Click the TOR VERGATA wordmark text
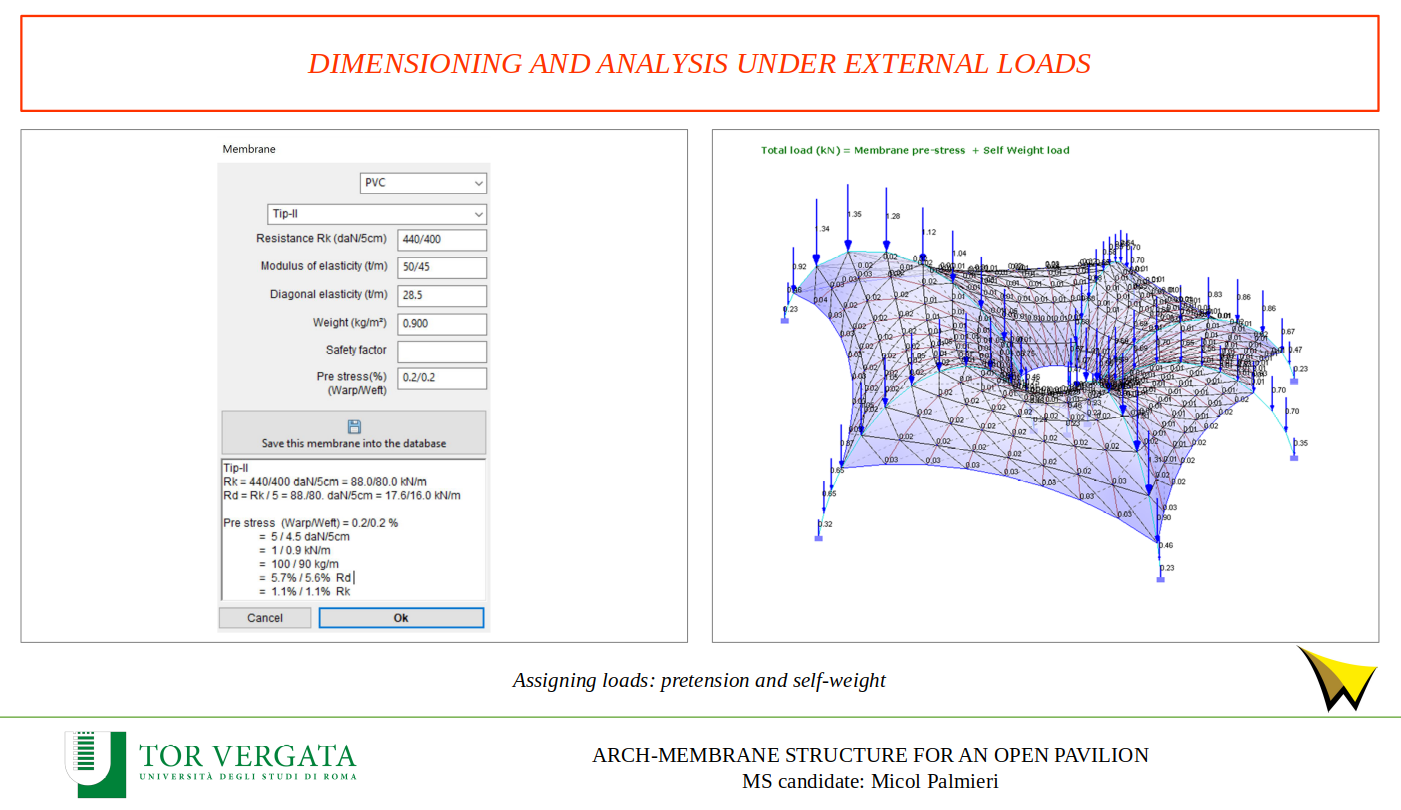 click(247, 755)
